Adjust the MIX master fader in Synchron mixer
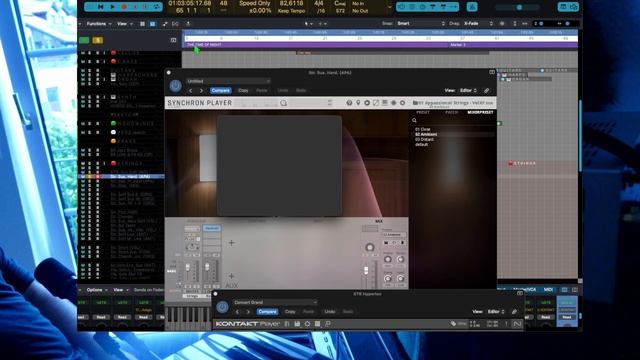The image size is (640, 360). tap(366, 271)
